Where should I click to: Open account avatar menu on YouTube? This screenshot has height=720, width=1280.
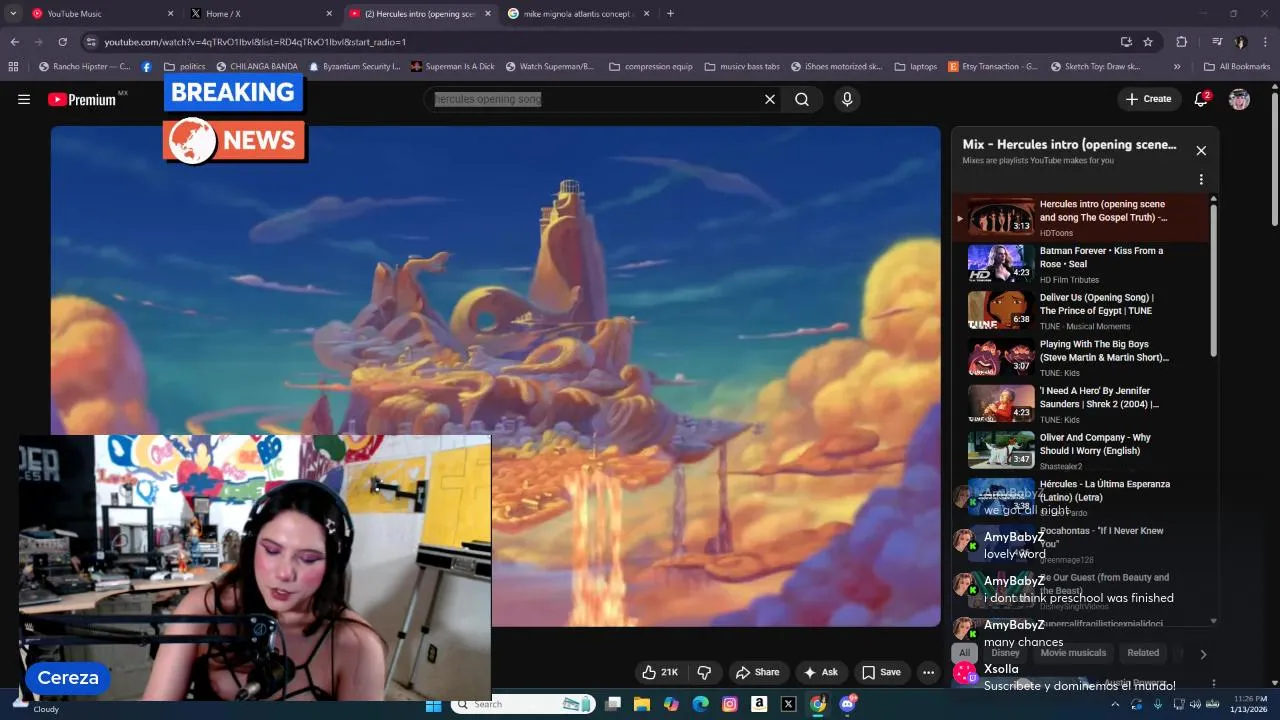1239,99
